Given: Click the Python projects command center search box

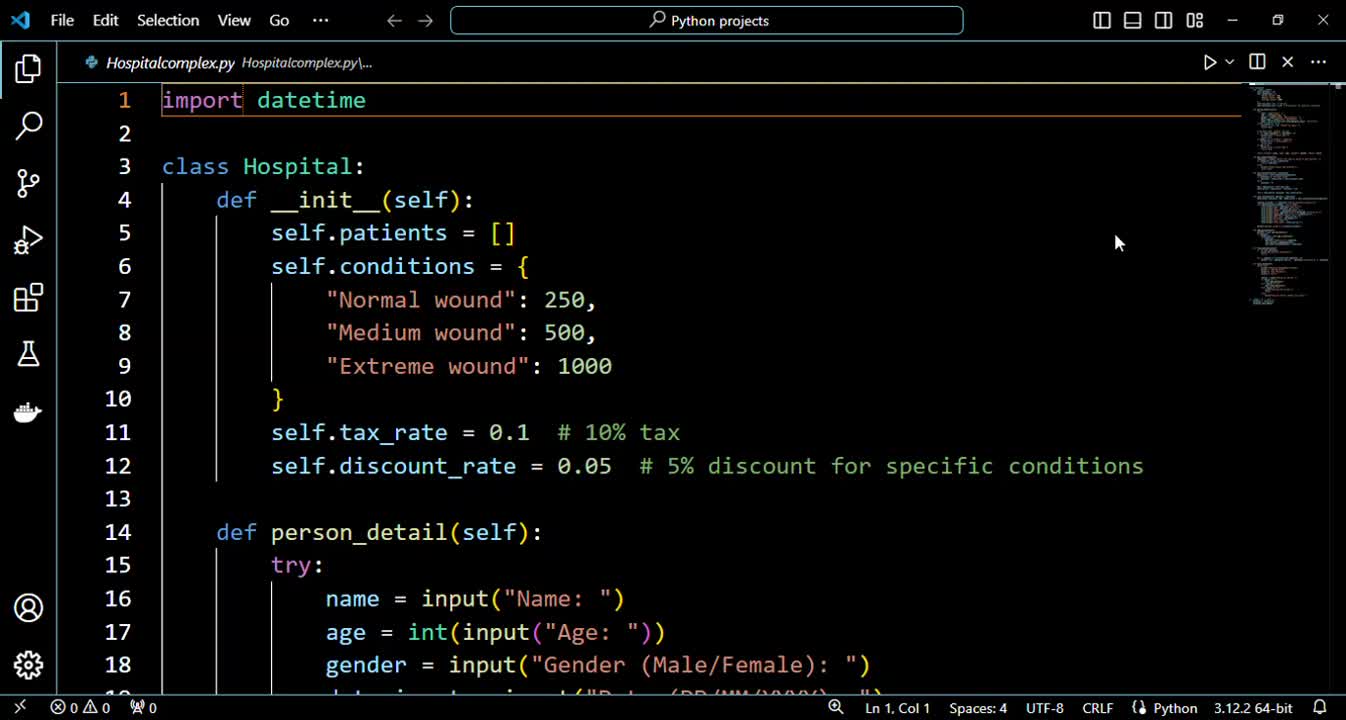Looking at the screenshot, I should tap(707, 20).
